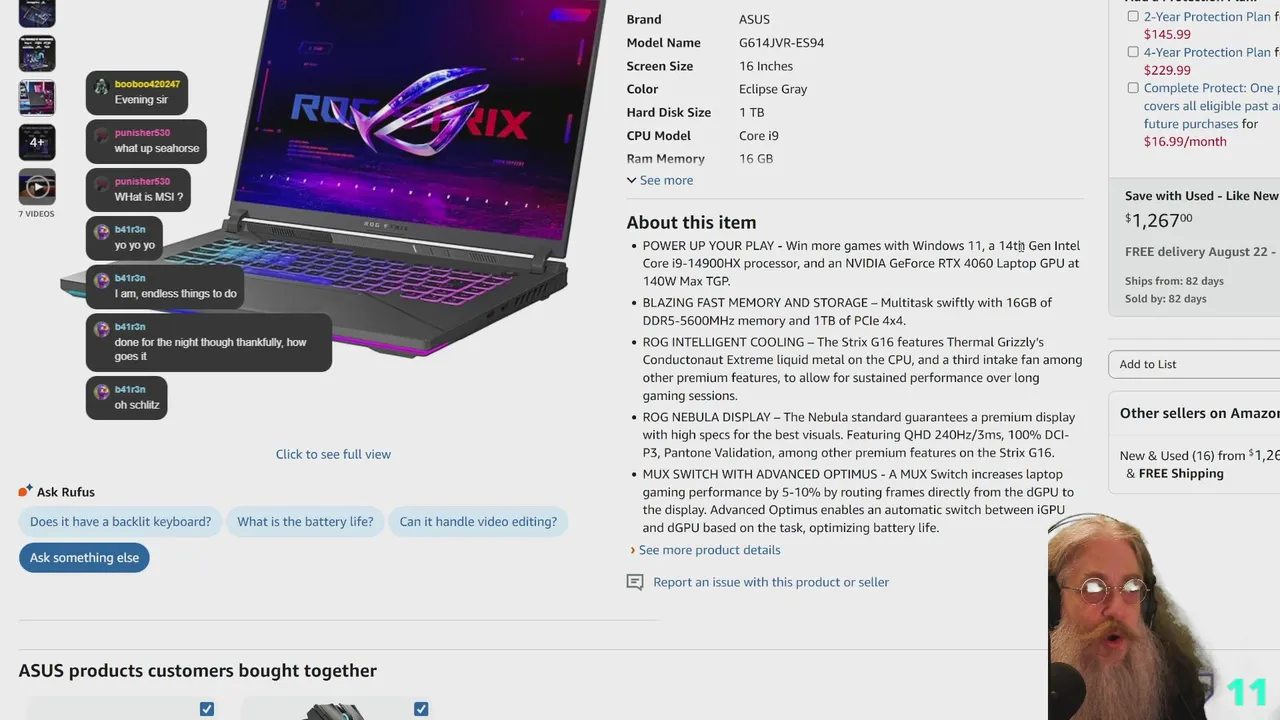Image resolution: width=1280 pixels, height=720 pixels.
Task: Click b41r3n's avatar next to 'oh schlitz'
Action: click(x=101, y=391)
